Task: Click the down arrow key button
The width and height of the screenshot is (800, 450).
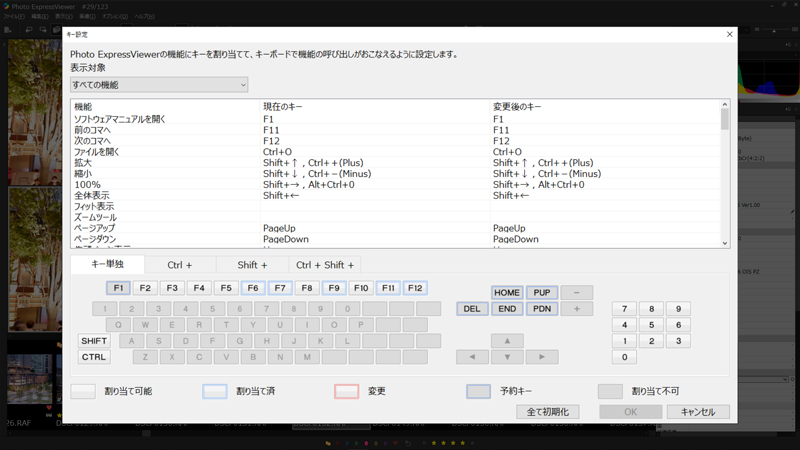Action: pos(507,357)
